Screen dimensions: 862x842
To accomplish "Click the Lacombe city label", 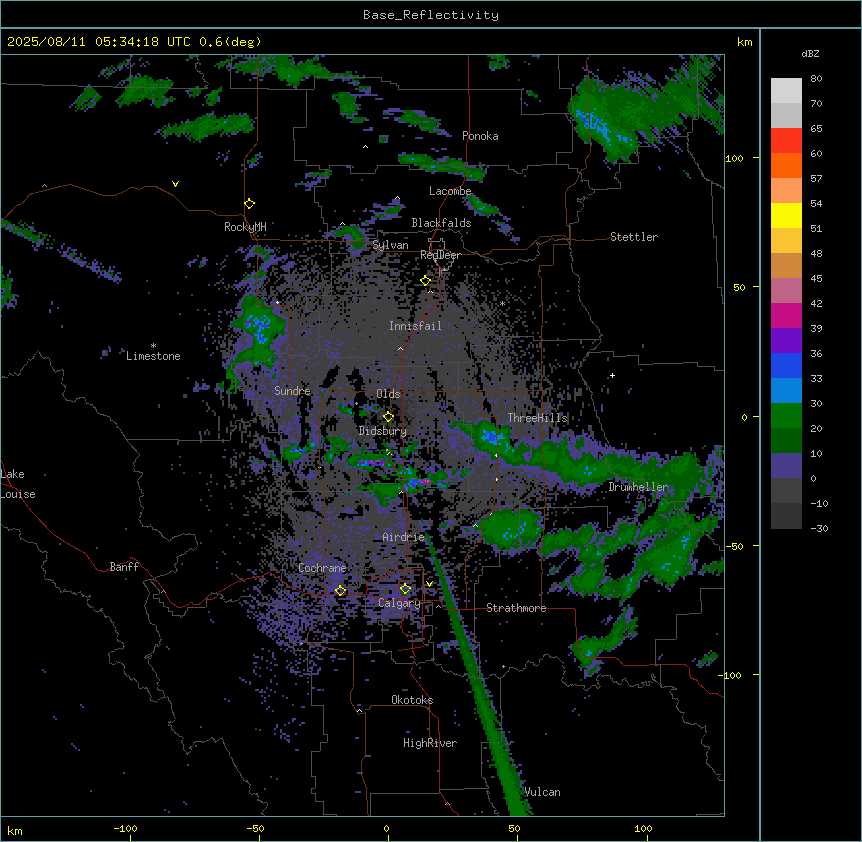I will pyautogui.click(x=450, y=191).
